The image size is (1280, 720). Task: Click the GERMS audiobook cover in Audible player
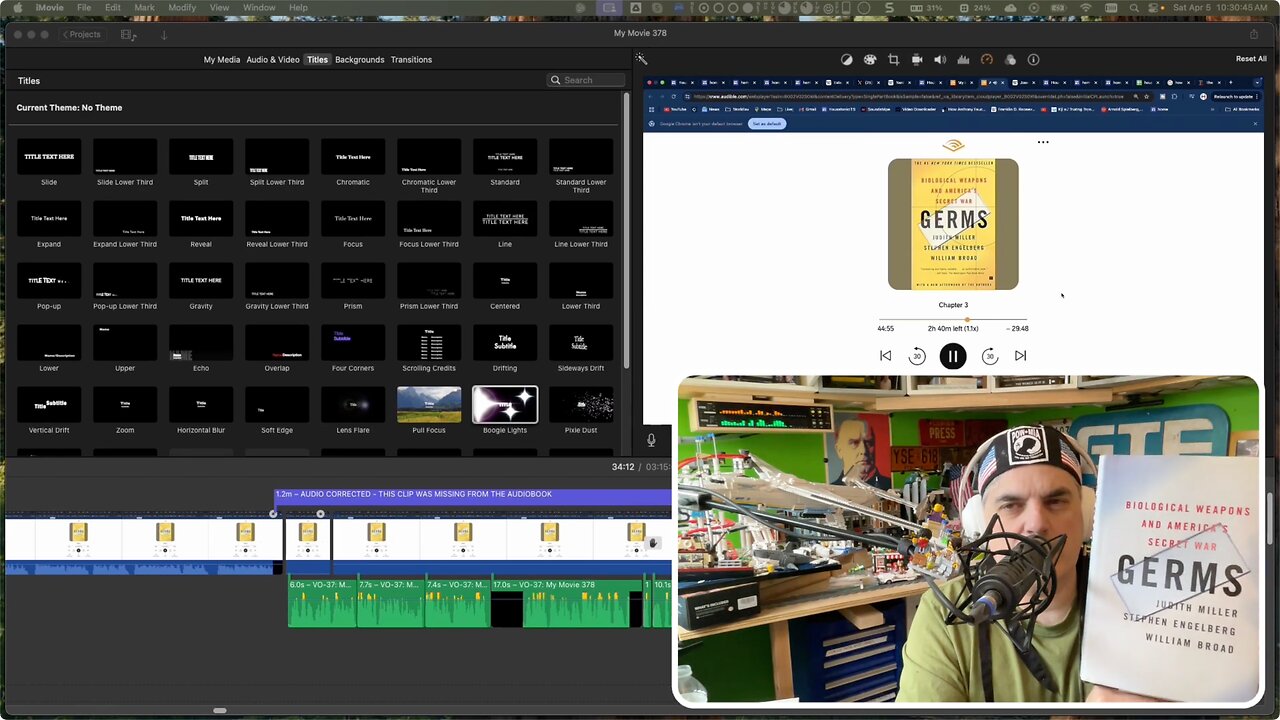[953, 224]
